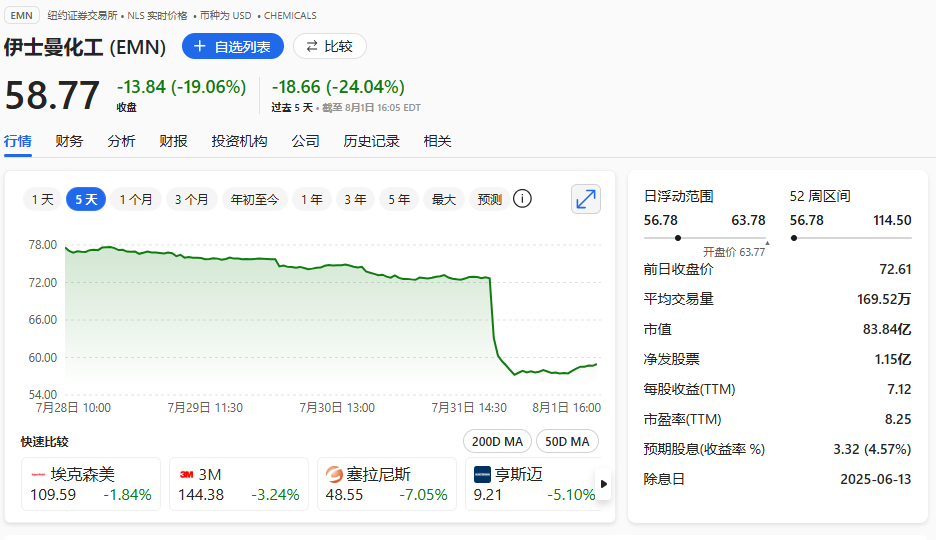Viewport: 936px width, 540px height.
Task: Click the 伊士曼化工 (EMN) title
Action: 85,47
